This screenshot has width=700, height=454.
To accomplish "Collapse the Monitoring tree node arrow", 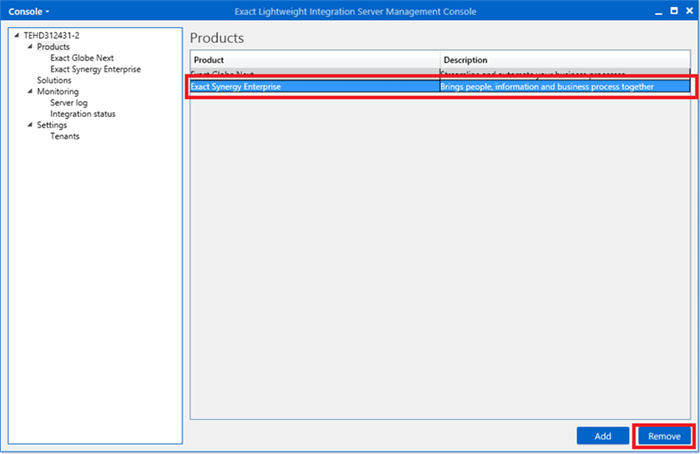I will 30,92.
